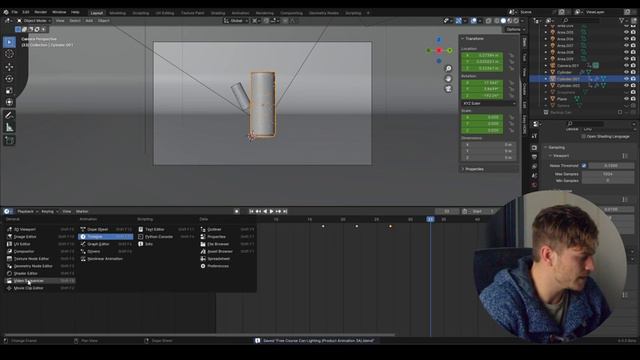
Task: Click the viewport pan hand icon
Action: pyautogui.click(x=448, y=79)
